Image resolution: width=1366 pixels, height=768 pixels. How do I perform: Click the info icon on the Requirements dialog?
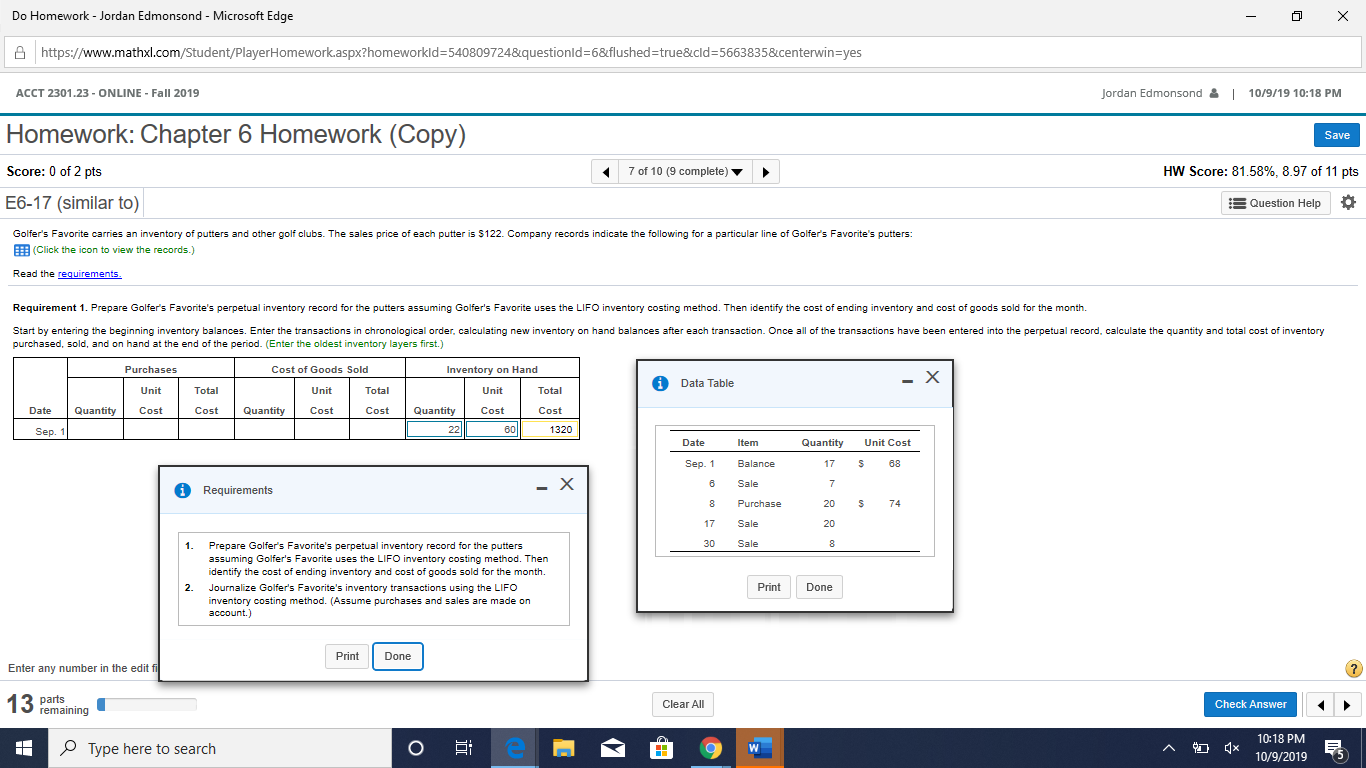pyautogui.click(x=181, y=490)
